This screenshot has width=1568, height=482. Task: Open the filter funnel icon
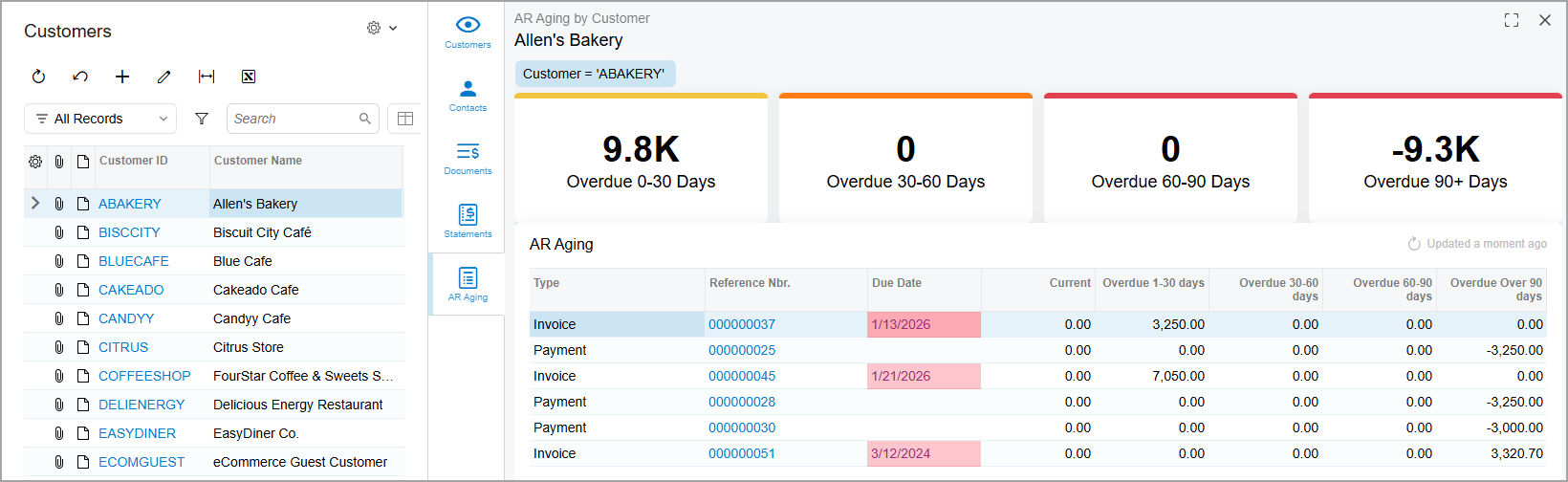(202, 119)
